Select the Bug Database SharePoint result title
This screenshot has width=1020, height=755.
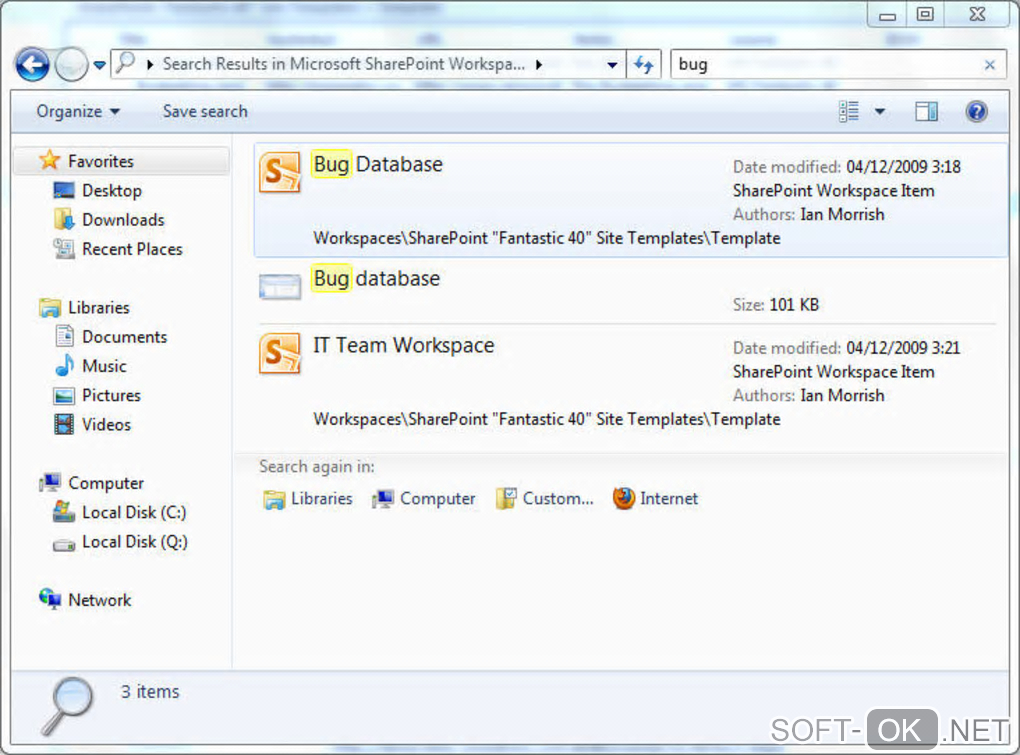(x=377, y=165)
